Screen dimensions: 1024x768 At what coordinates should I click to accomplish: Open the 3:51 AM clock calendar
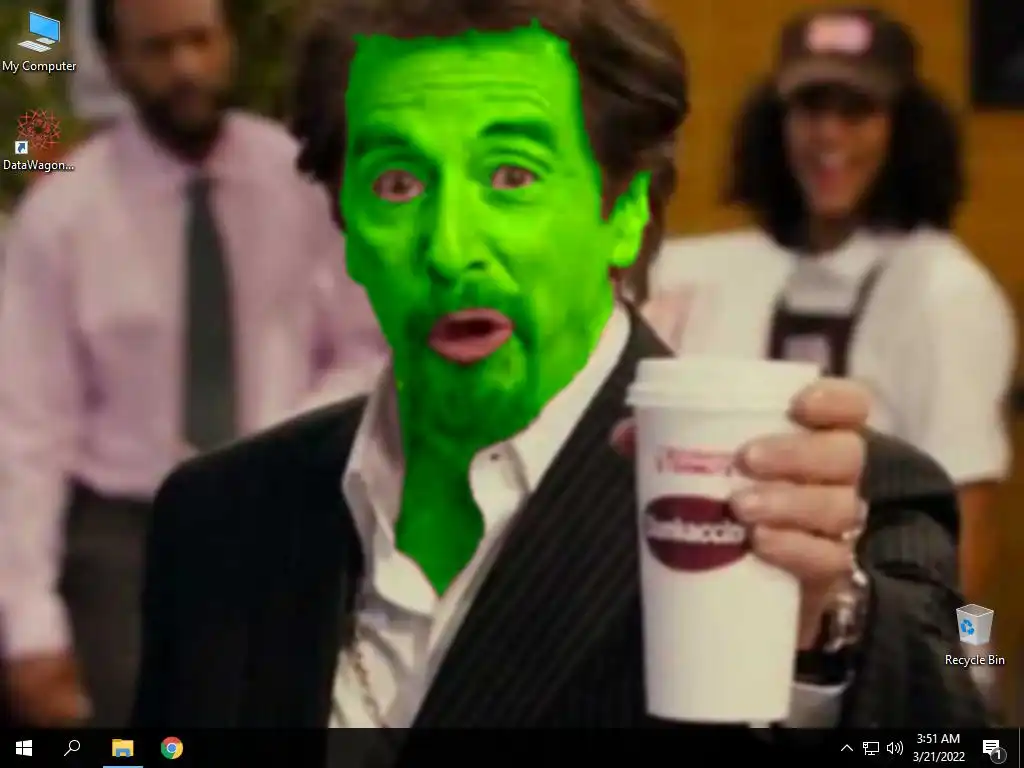click(938, 748)
